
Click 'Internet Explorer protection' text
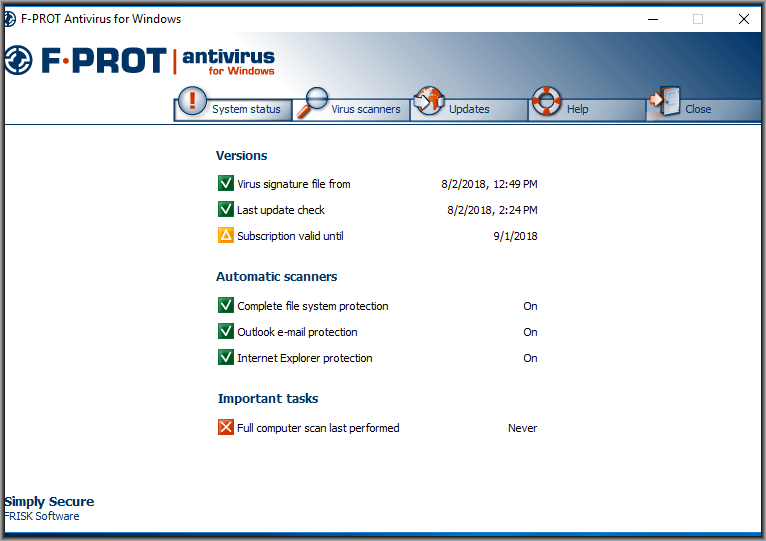point(304,358)
